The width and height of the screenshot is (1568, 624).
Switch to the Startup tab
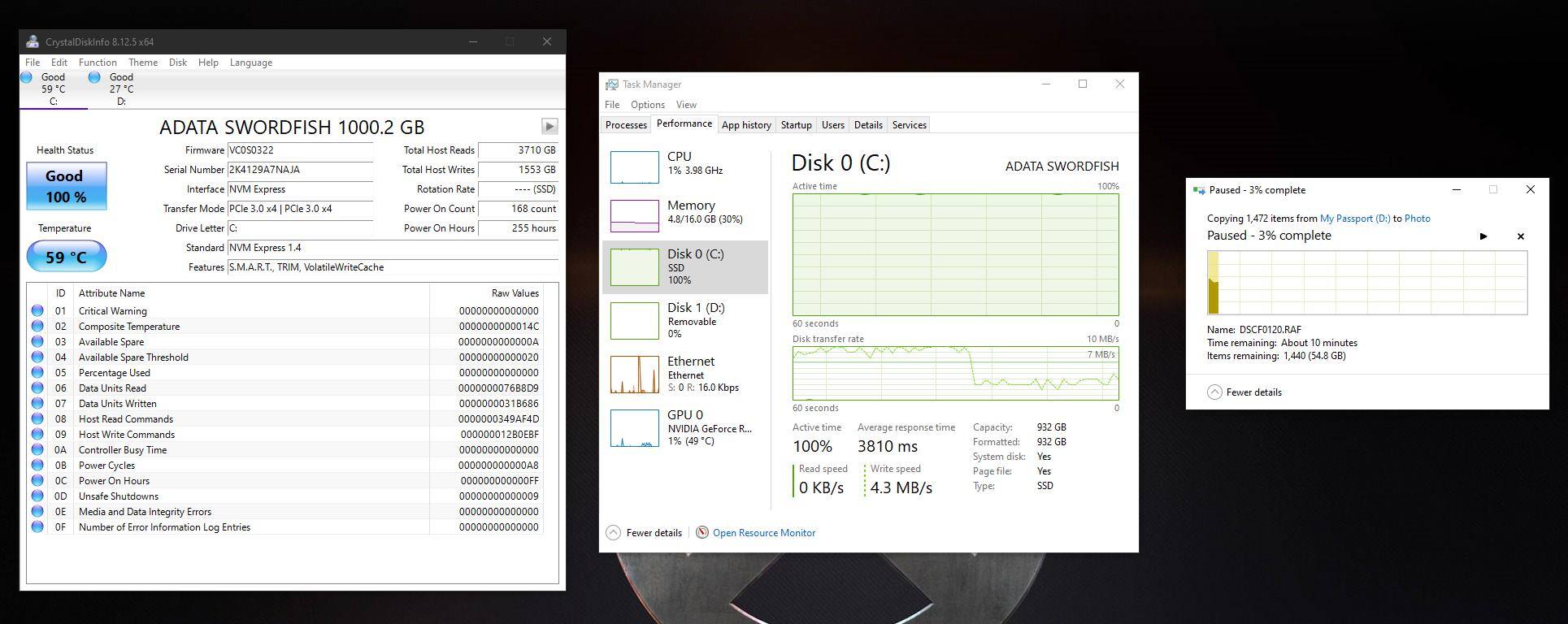click(x=796, y=125)
